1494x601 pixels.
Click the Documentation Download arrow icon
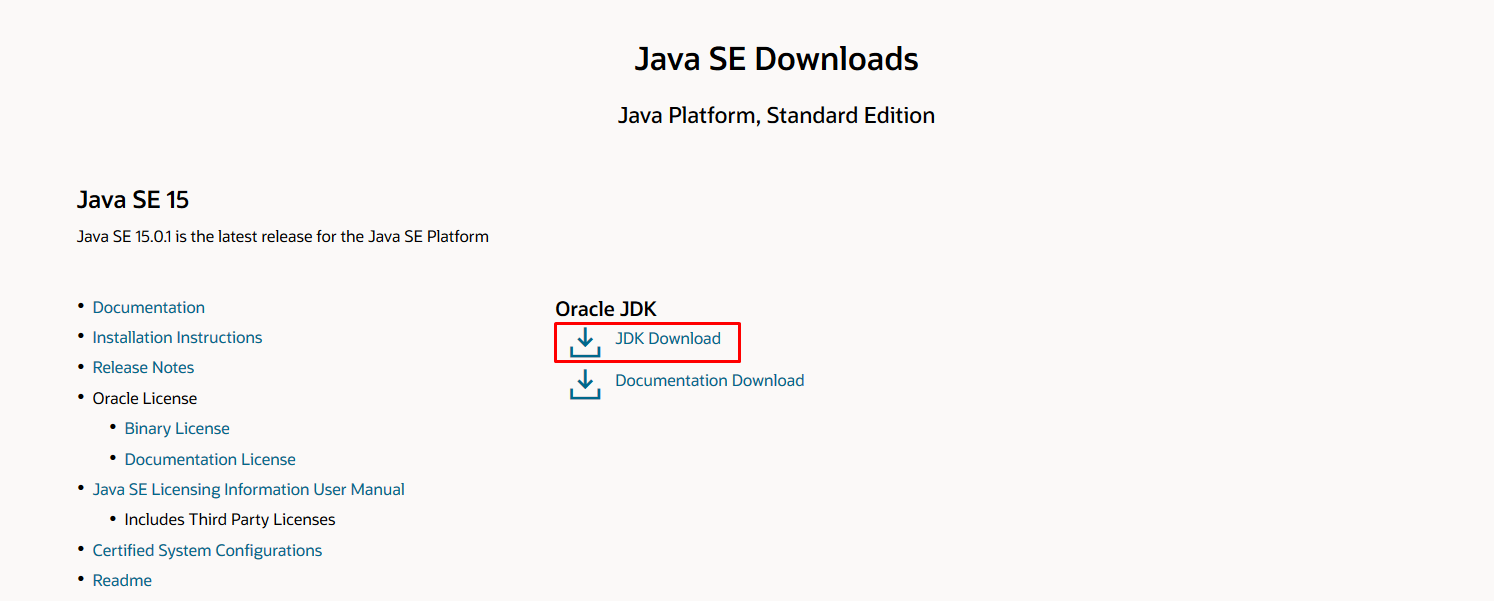(x=585, y=384)
